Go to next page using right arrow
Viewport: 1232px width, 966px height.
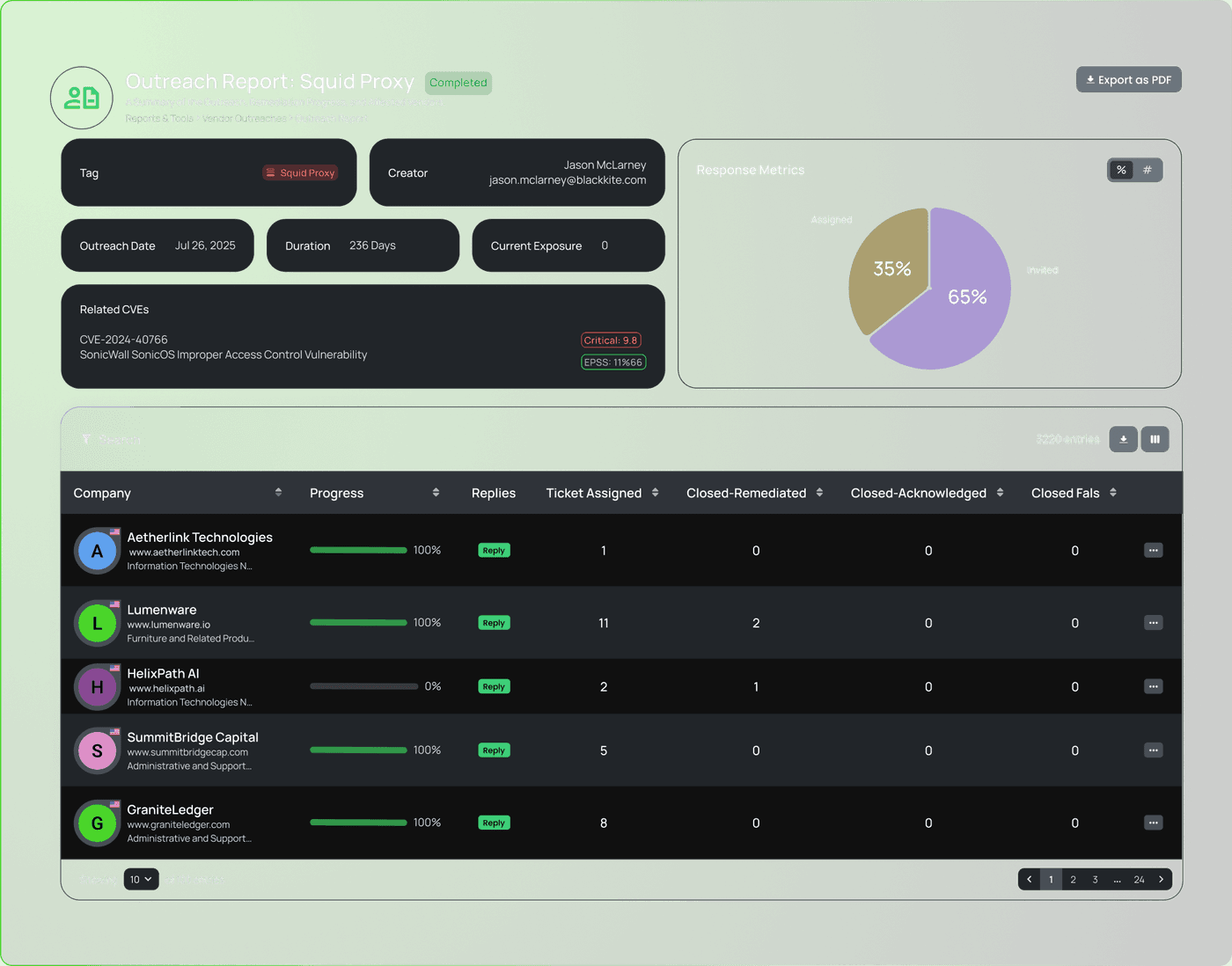(1161, 880)
